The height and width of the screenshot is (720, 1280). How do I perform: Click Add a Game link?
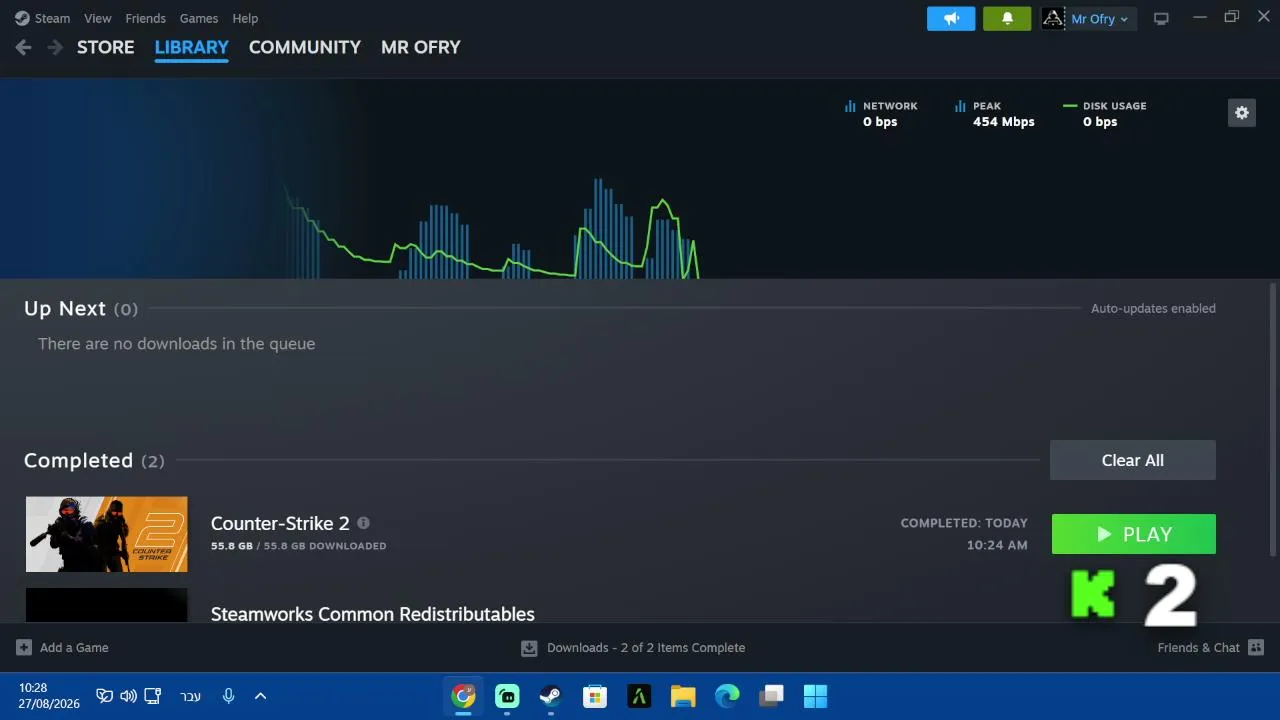coord(74,648)
